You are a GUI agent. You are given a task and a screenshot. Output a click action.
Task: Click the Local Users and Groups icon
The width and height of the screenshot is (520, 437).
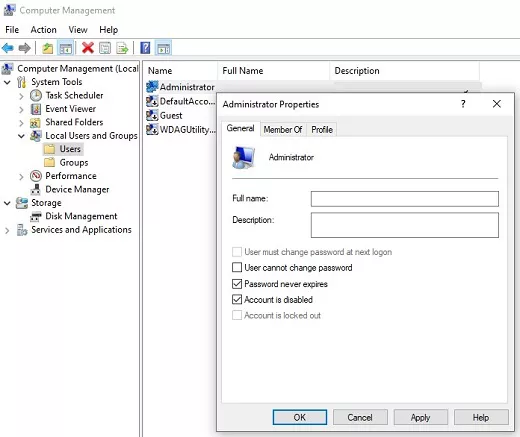pos(36,136)
